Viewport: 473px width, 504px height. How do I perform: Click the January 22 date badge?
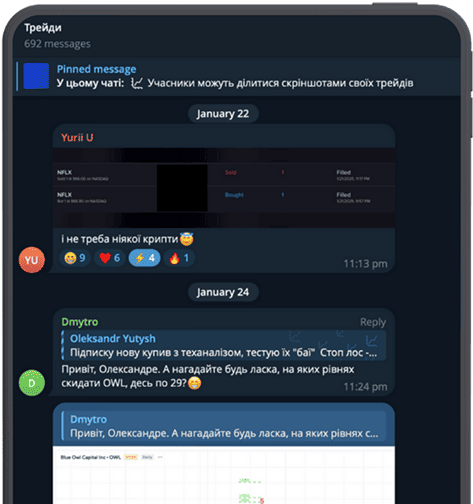223,114
